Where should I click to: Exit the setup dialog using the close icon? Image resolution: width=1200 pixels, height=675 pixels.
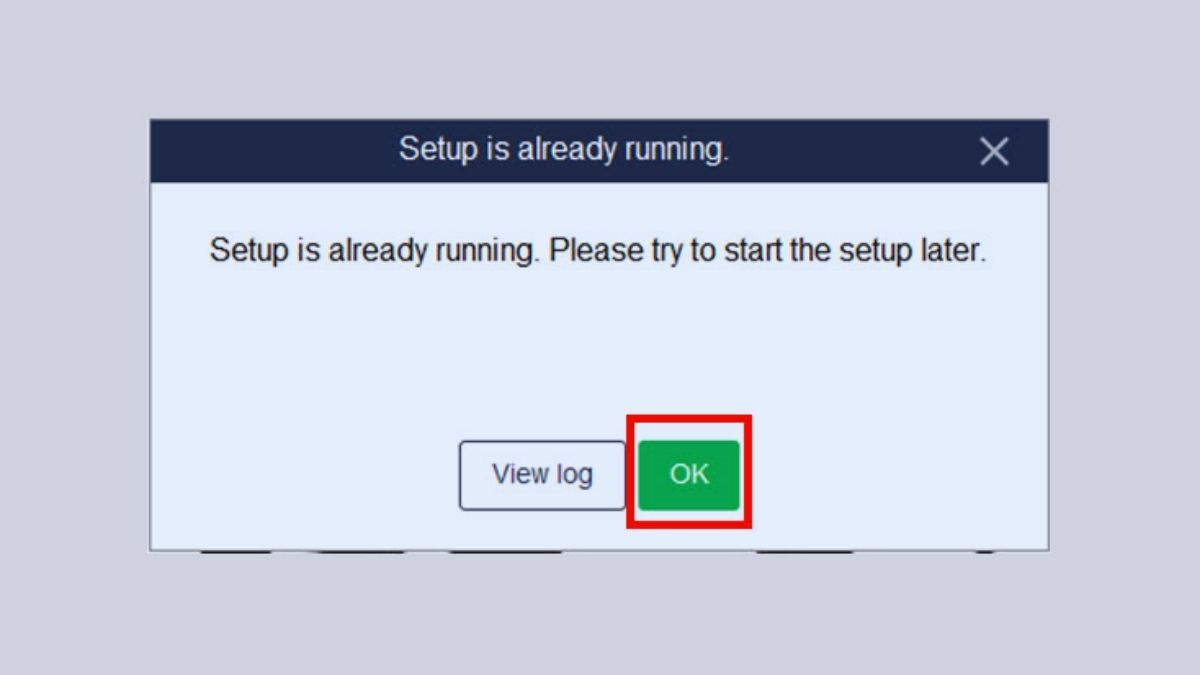point(993,152)
